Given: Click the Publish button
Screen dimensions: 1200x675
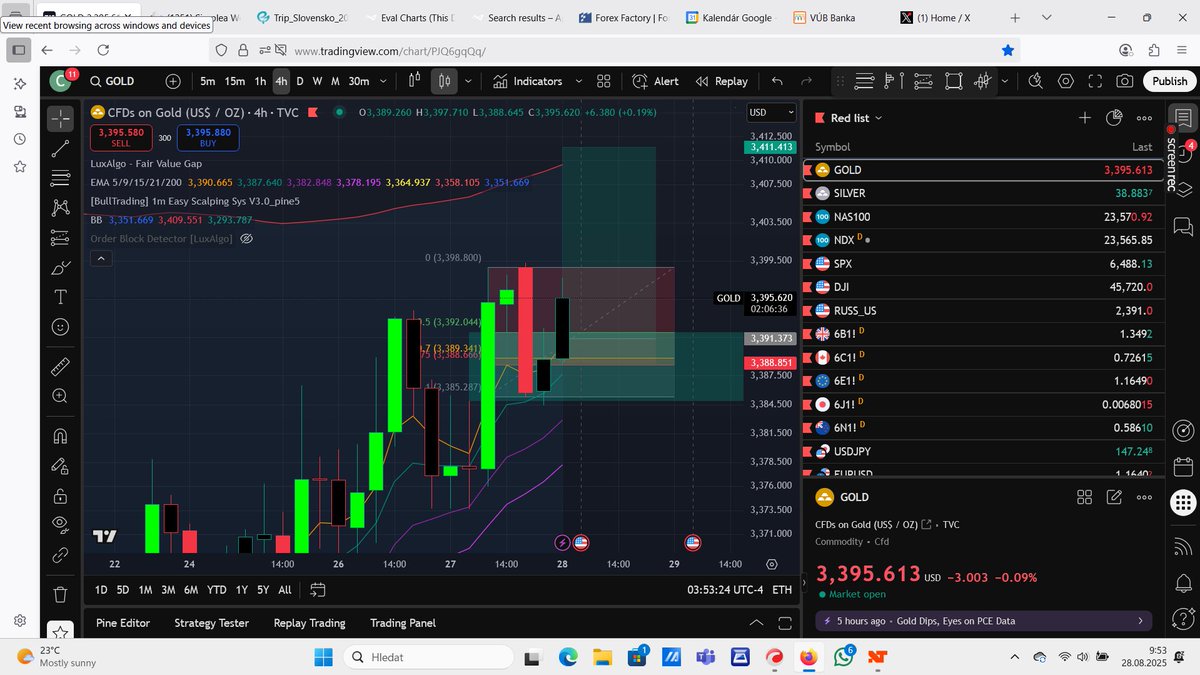Looking at the screenshot, I should [x=1169, y=82].
